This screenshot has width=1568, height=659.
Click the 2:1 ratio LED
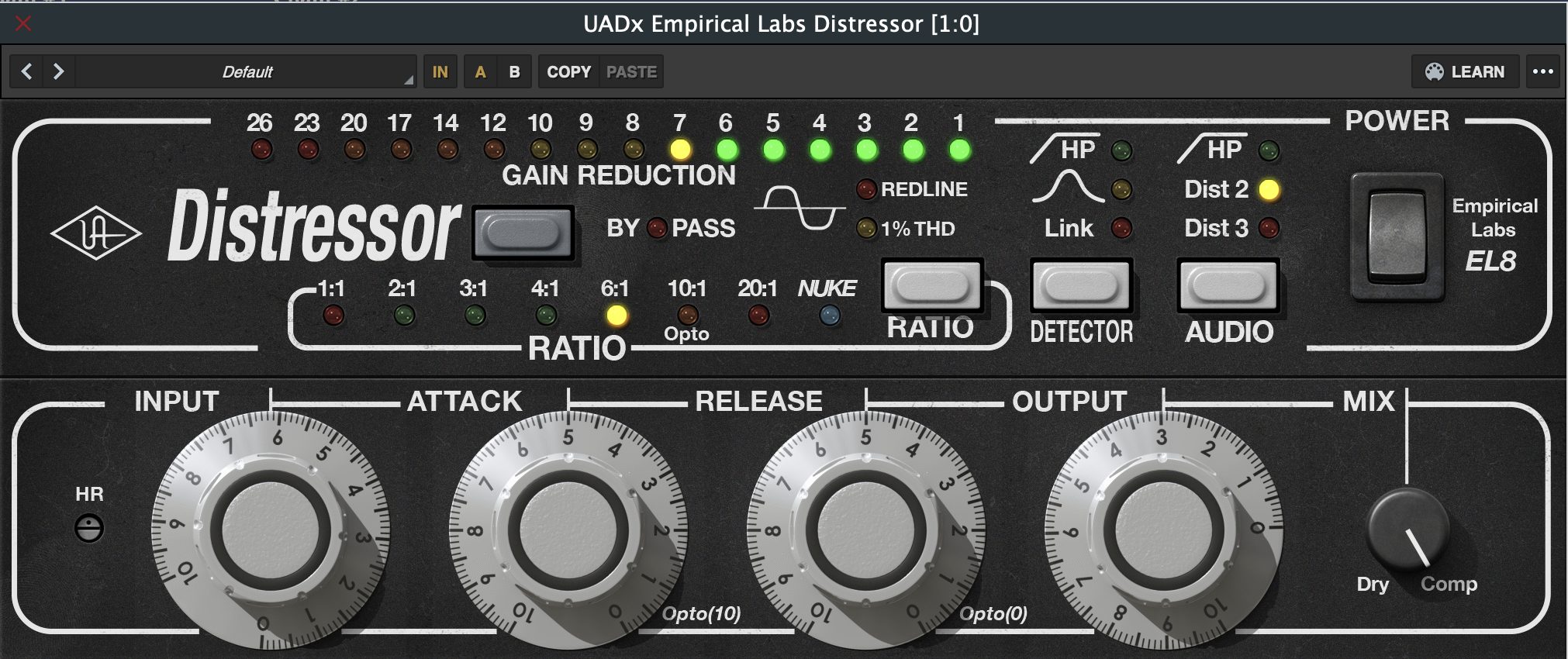point(404,315)
